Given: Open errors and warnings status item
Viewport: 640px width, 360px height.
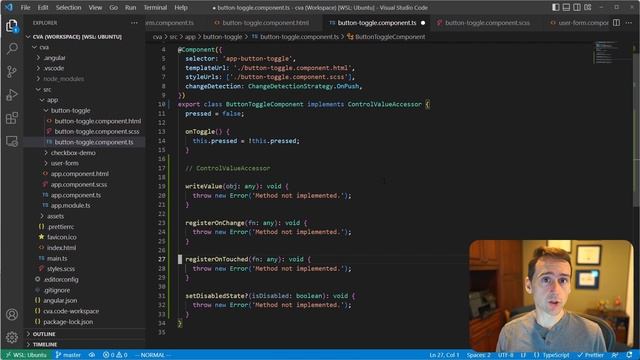Looking at the screenshot, I should 115,355.
